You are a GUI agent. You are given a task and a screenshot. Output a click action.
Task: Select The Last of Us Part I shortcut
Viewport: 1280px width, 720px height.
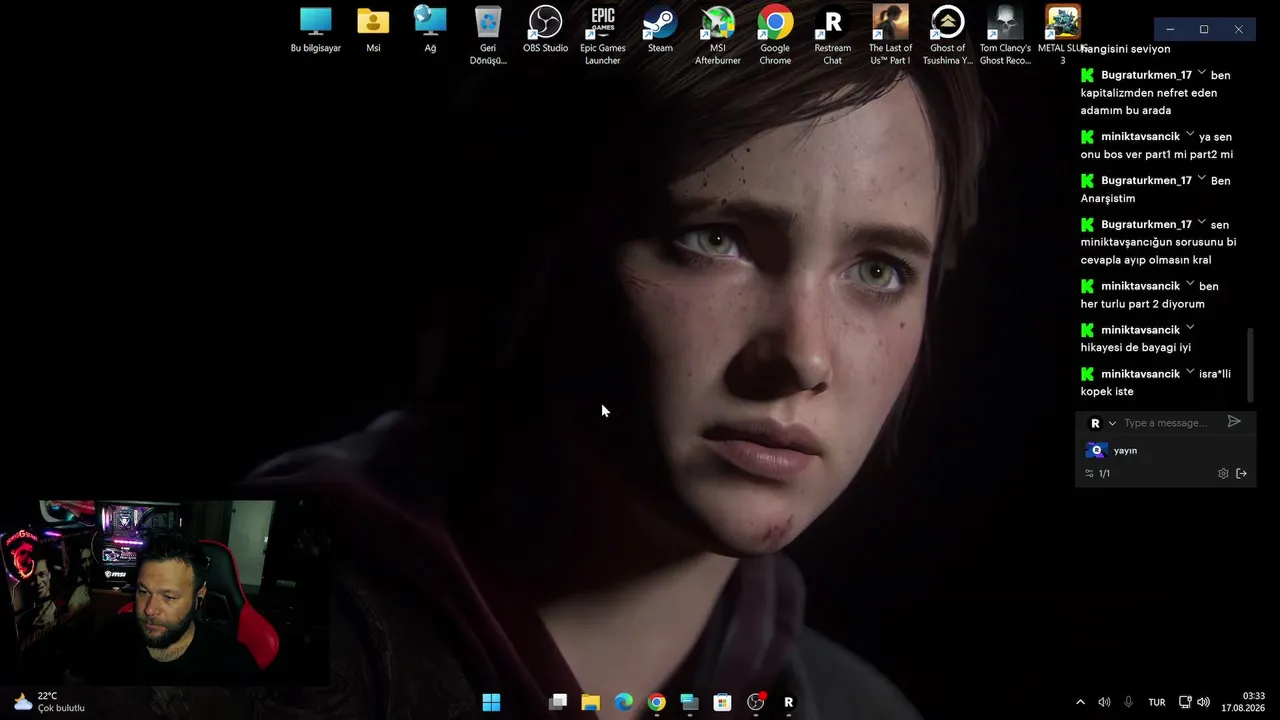click(x=890, y=35)
